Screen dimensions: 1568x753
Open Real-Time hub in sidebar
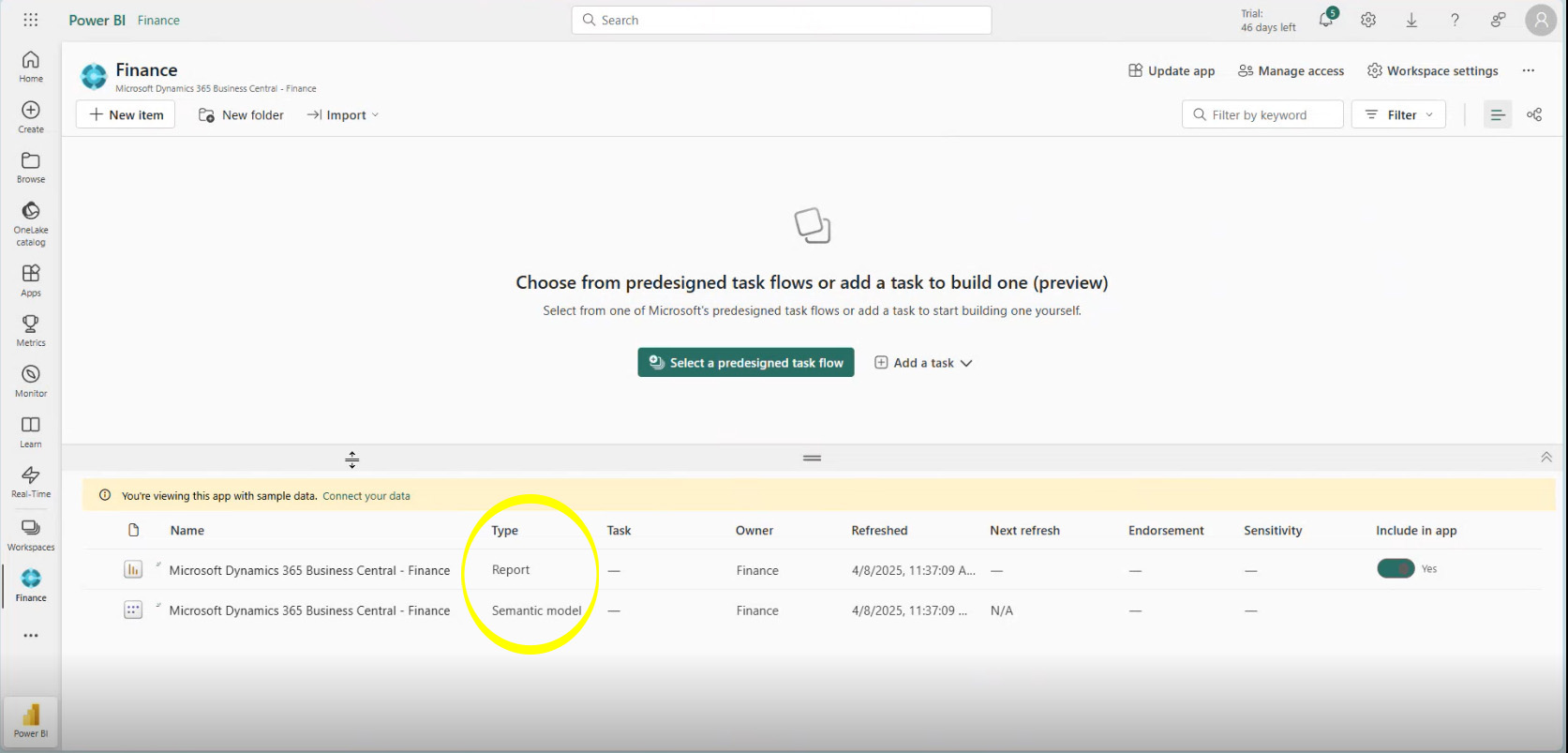pos(31,481)
